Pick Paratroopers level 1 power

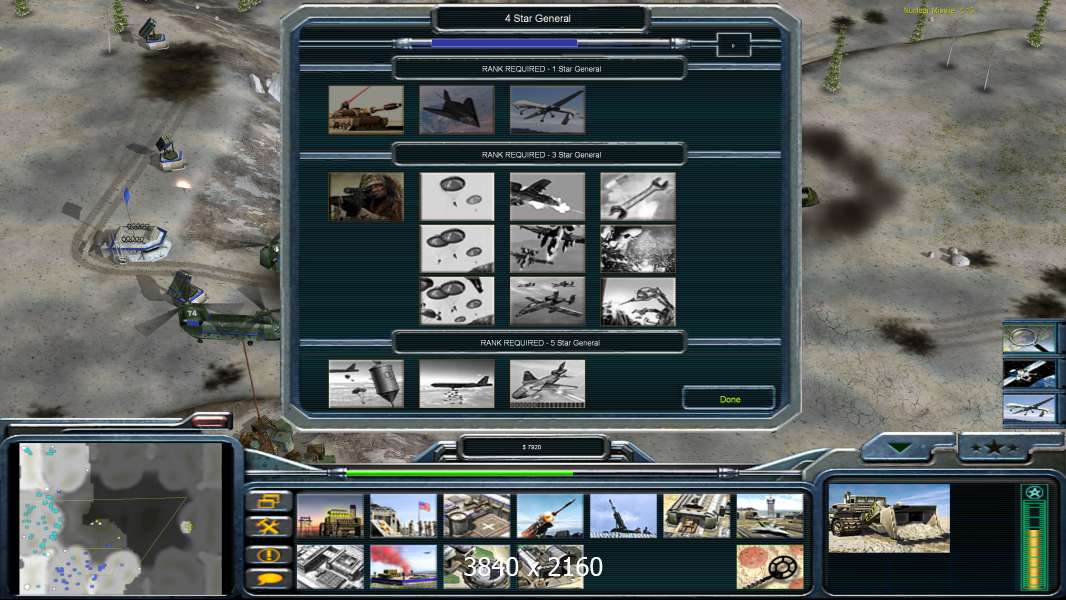[457, 196]
